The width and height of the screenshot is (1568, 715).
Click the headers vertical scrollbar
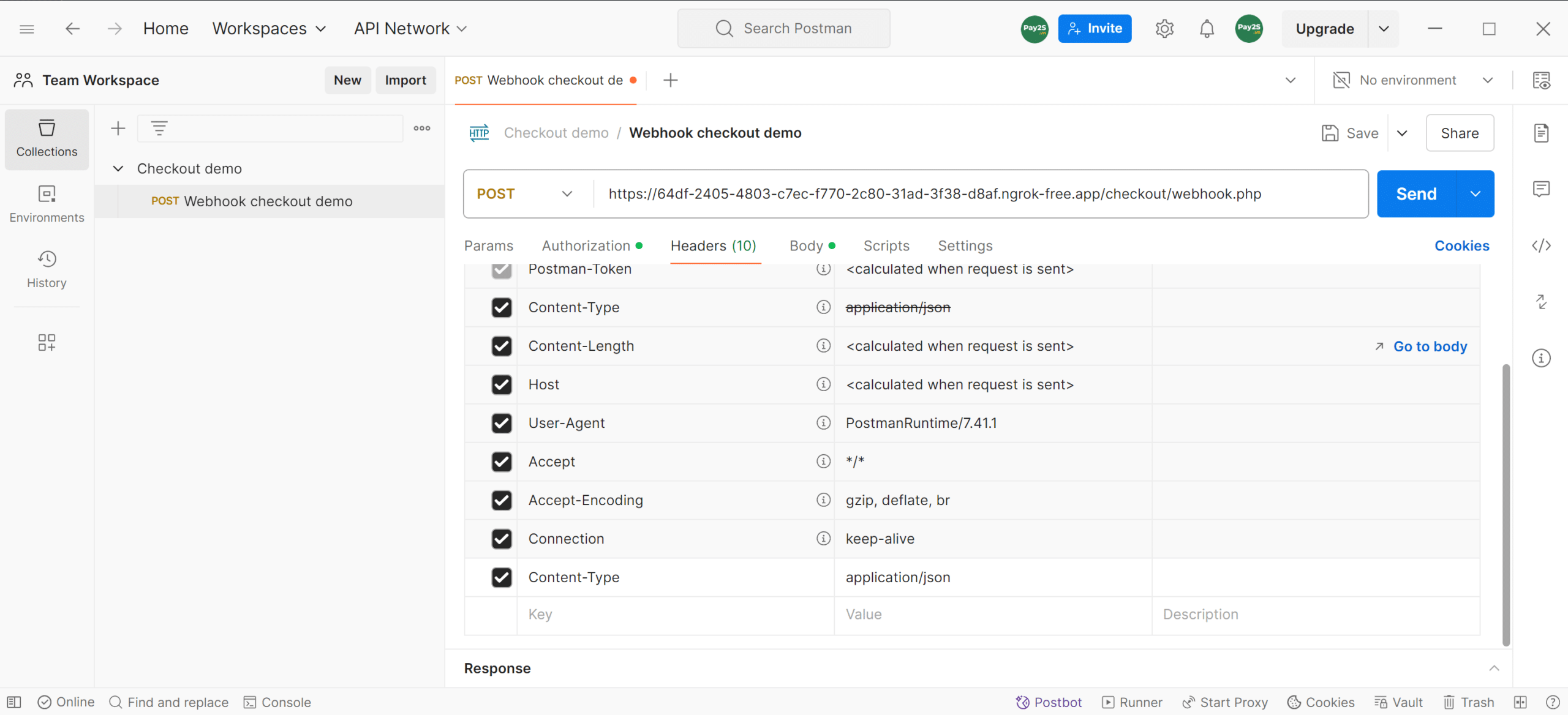point(1506,504)
